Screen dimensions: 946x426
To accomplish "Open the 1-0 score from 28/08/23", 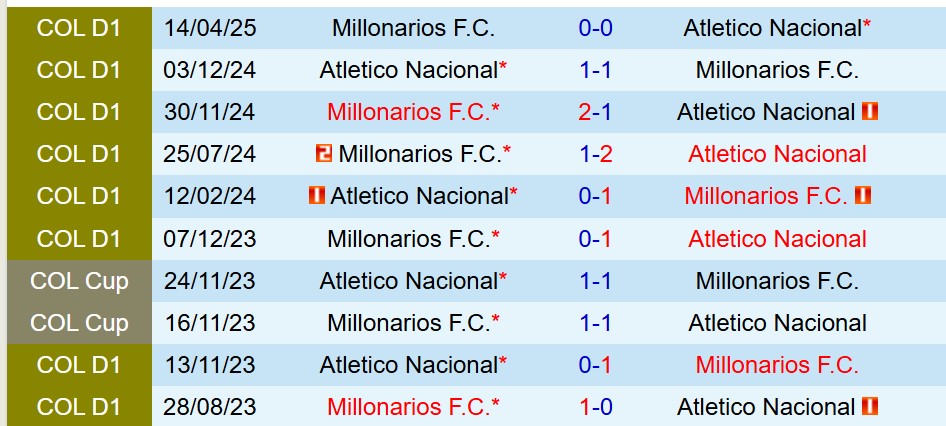I will 596,407.
